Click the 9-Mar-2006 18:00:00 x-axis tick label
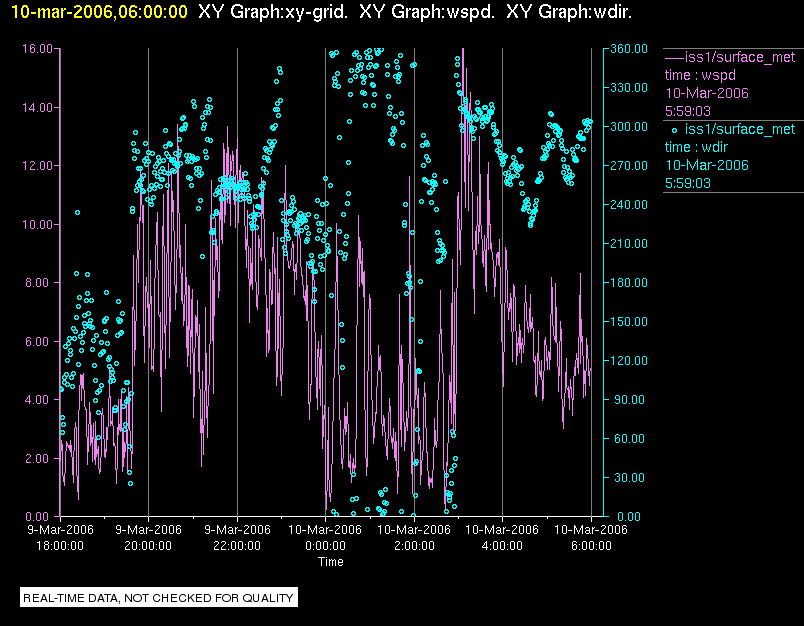This screenshot has height=626, width=804. coord(60,538)
